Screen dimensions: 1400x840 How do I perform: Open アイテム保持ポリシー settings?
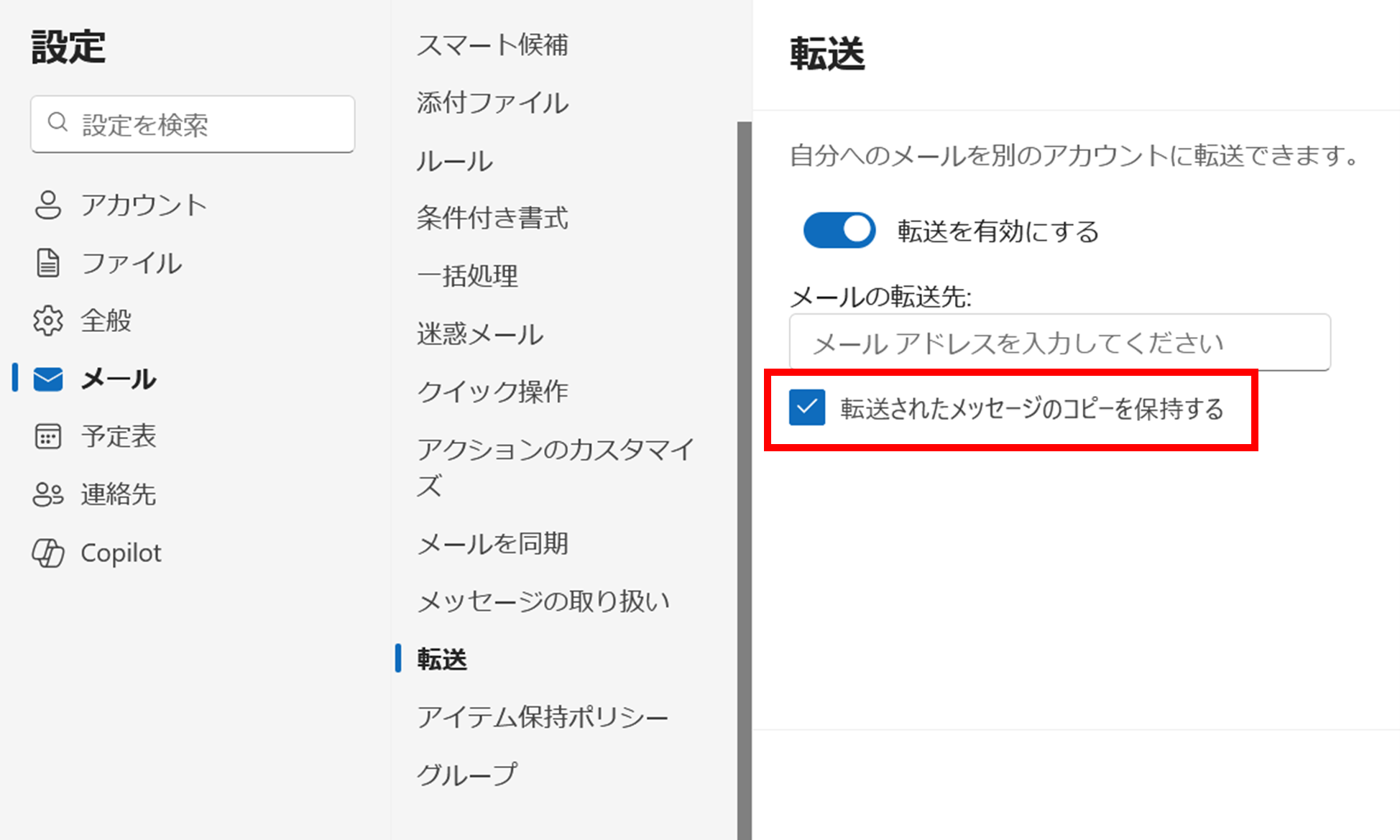543,716
